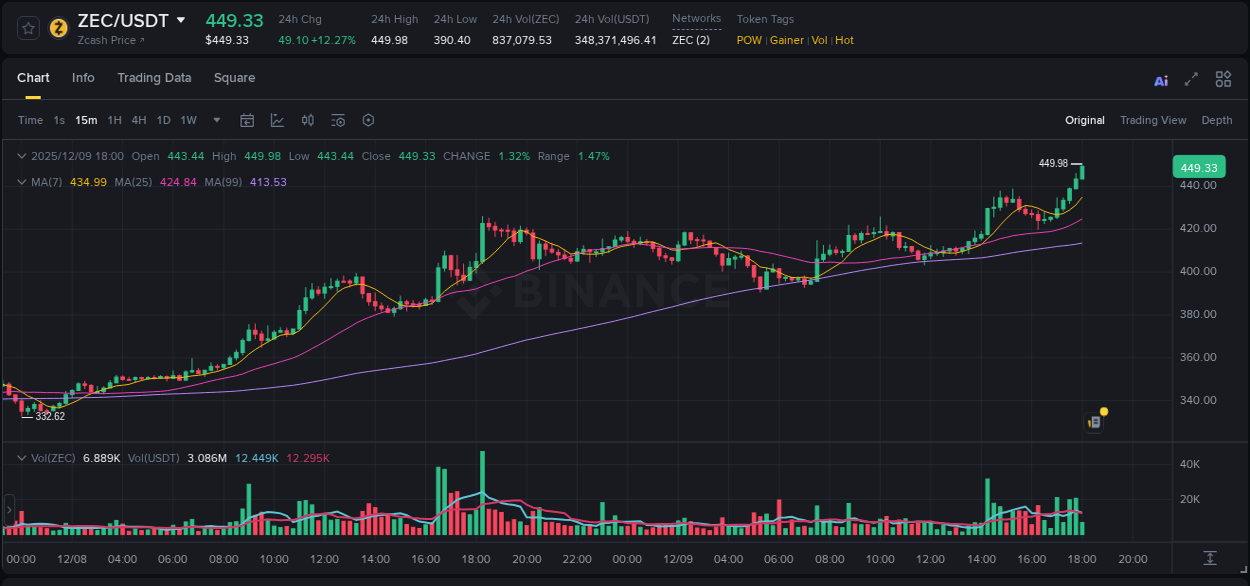The image size is (1250, 586).
Task: Select the 1H timeframe
Action: click(116, 120)
